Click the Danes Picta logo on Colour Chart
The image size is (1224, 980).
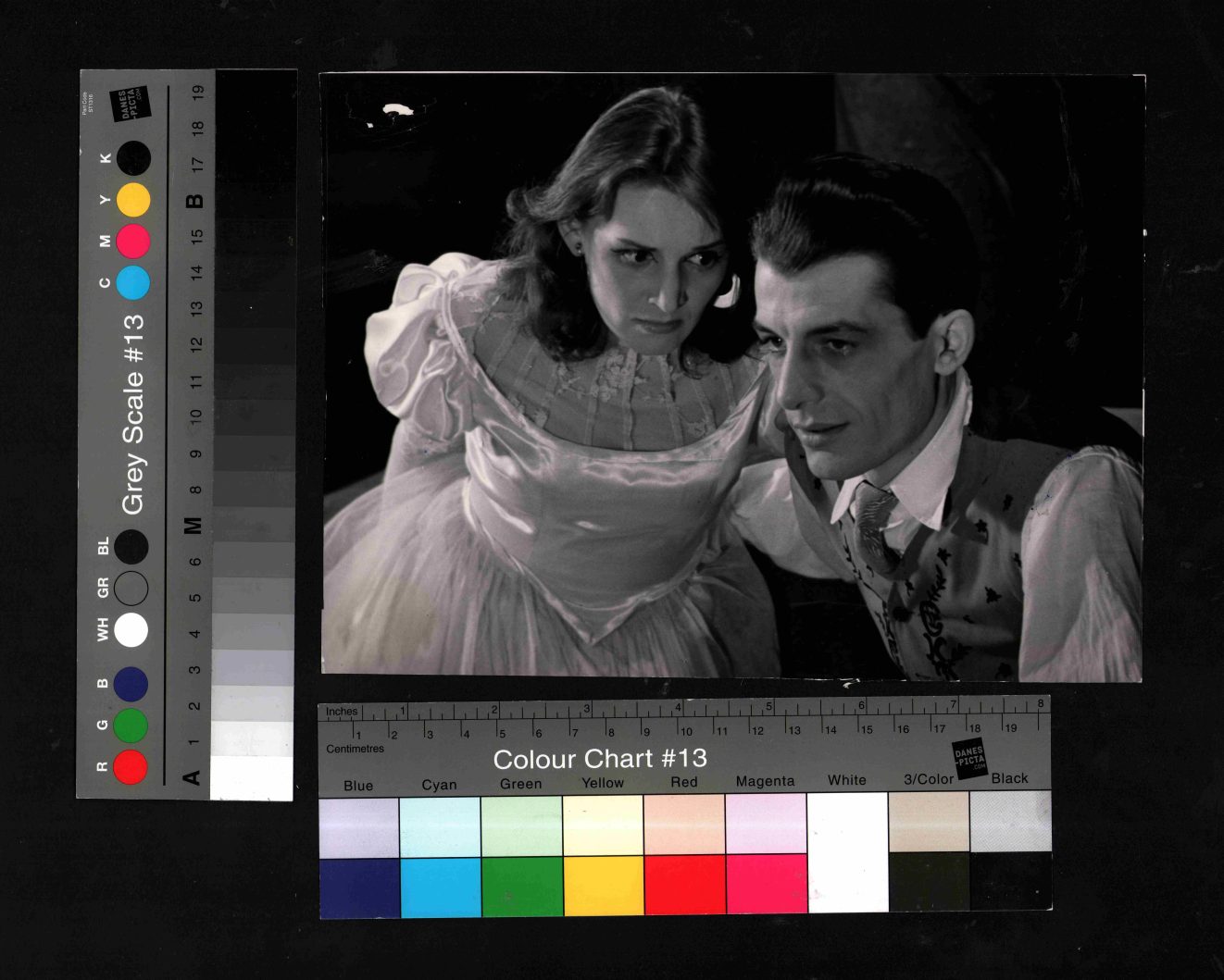pos(969,758)
